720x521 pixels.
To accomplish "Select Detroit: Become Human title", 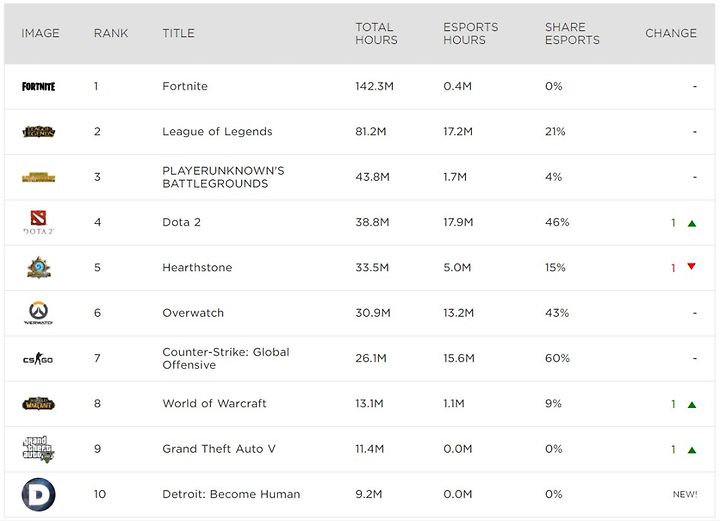I will pyautogui.click(x=231, y=494).
